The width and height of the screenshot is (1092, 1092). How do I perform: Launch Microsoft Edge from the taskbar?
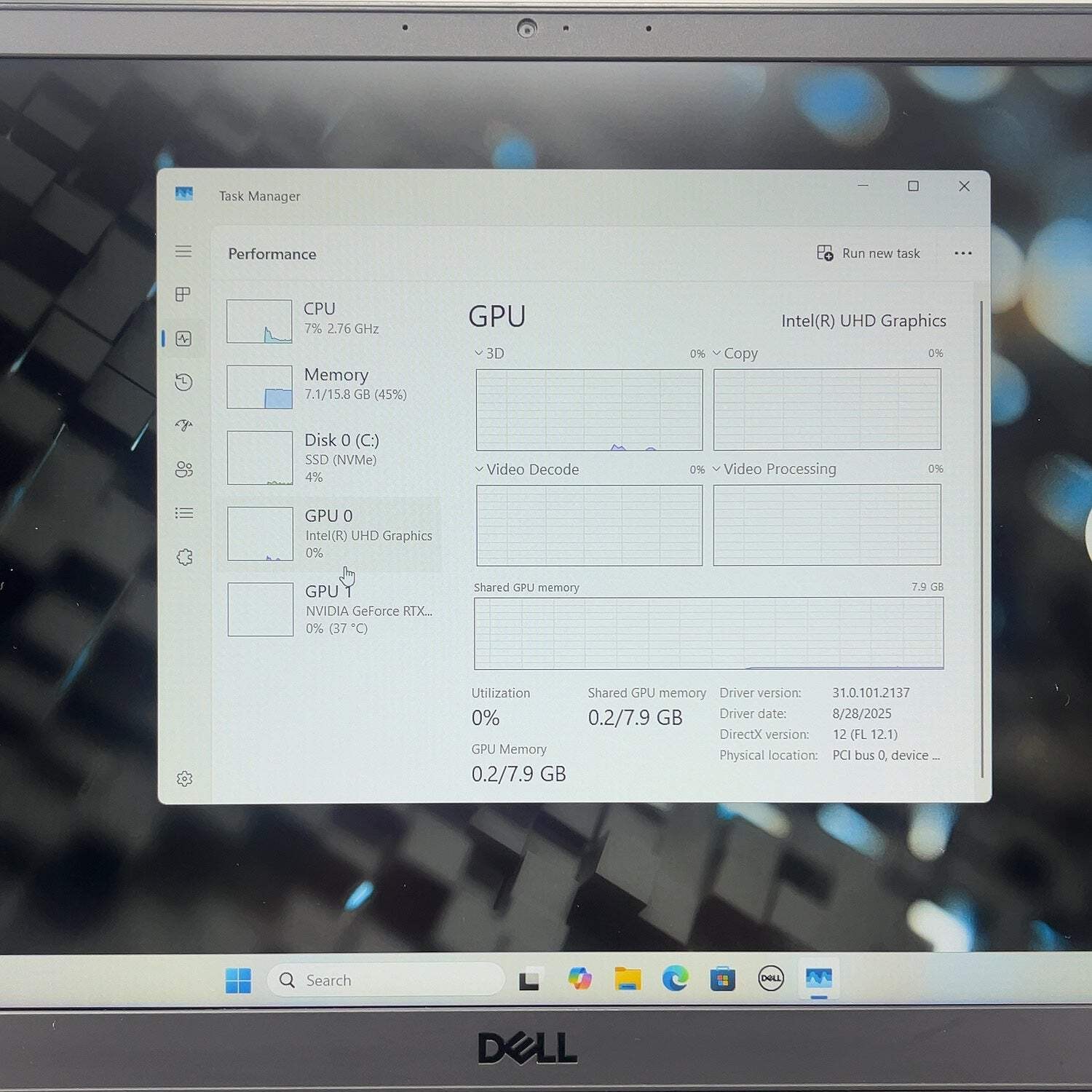[x=675, y=978]
